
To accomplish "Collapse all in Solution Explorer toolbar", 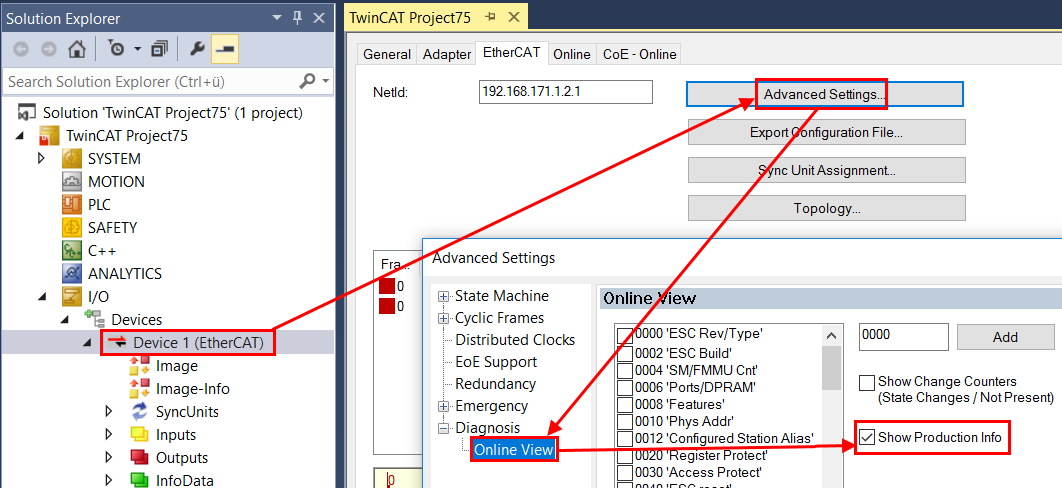I will point(161,49).
